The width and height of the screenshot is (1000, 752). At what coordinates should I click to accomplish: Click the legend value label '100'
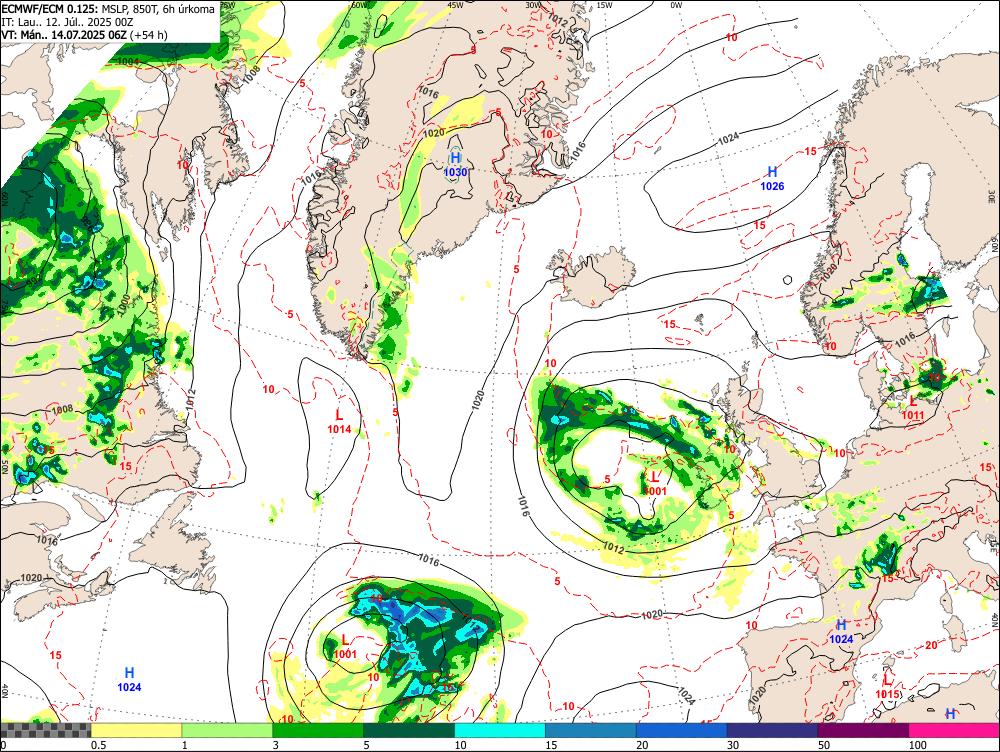pyautogui.click(x=918, y=745)
